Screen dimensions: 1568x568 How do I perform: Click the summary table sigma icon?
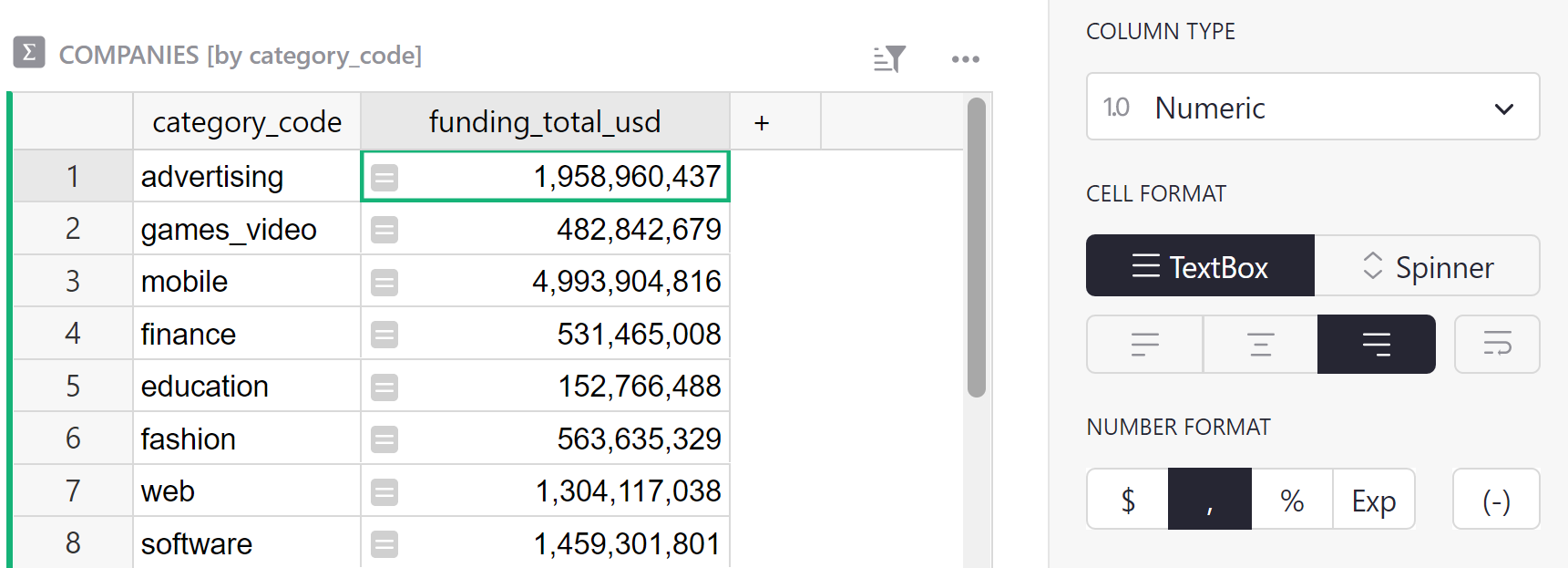[29, 53]
